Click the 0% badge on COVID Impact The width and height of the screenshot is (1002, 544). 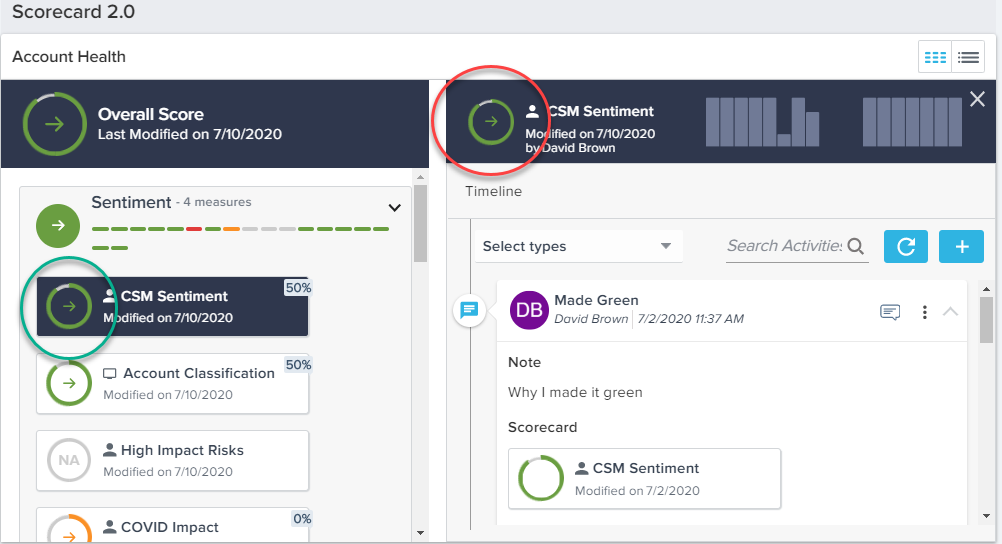coord(302,518)
